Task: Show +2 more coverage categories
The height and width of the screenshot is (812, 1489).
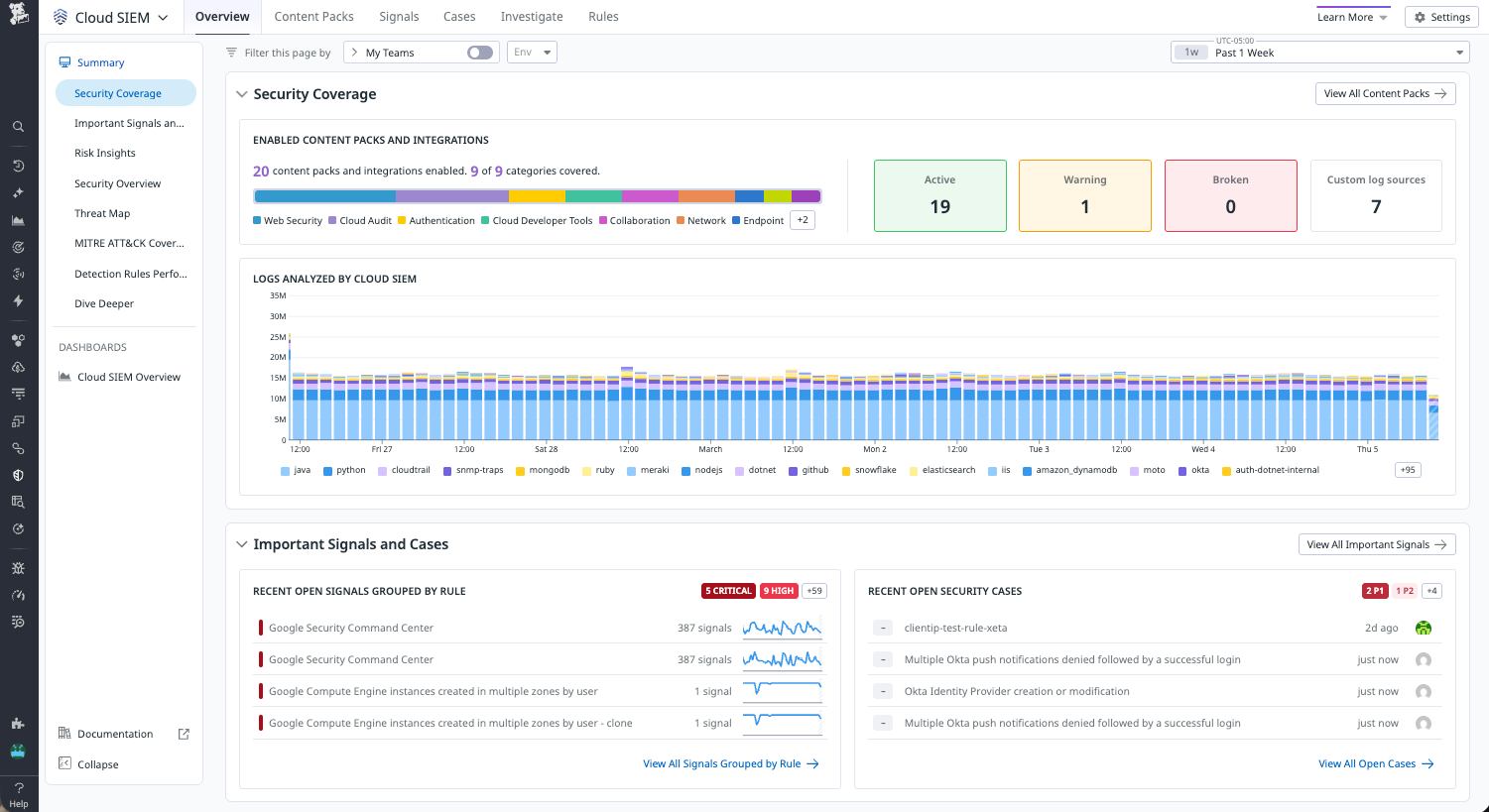Action: click(x=803, y=220)
